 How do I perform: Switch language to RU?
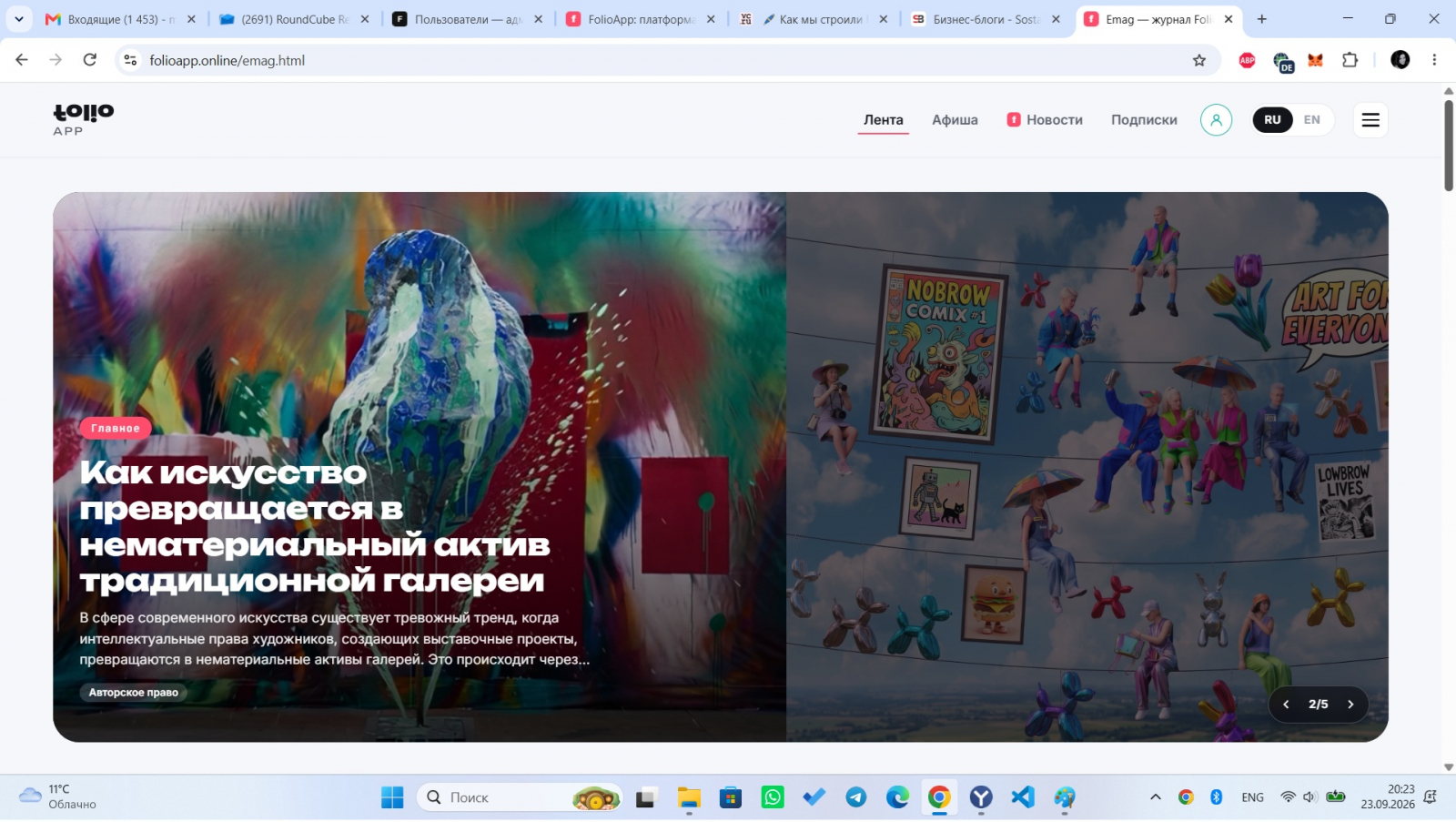(1272, 120)
